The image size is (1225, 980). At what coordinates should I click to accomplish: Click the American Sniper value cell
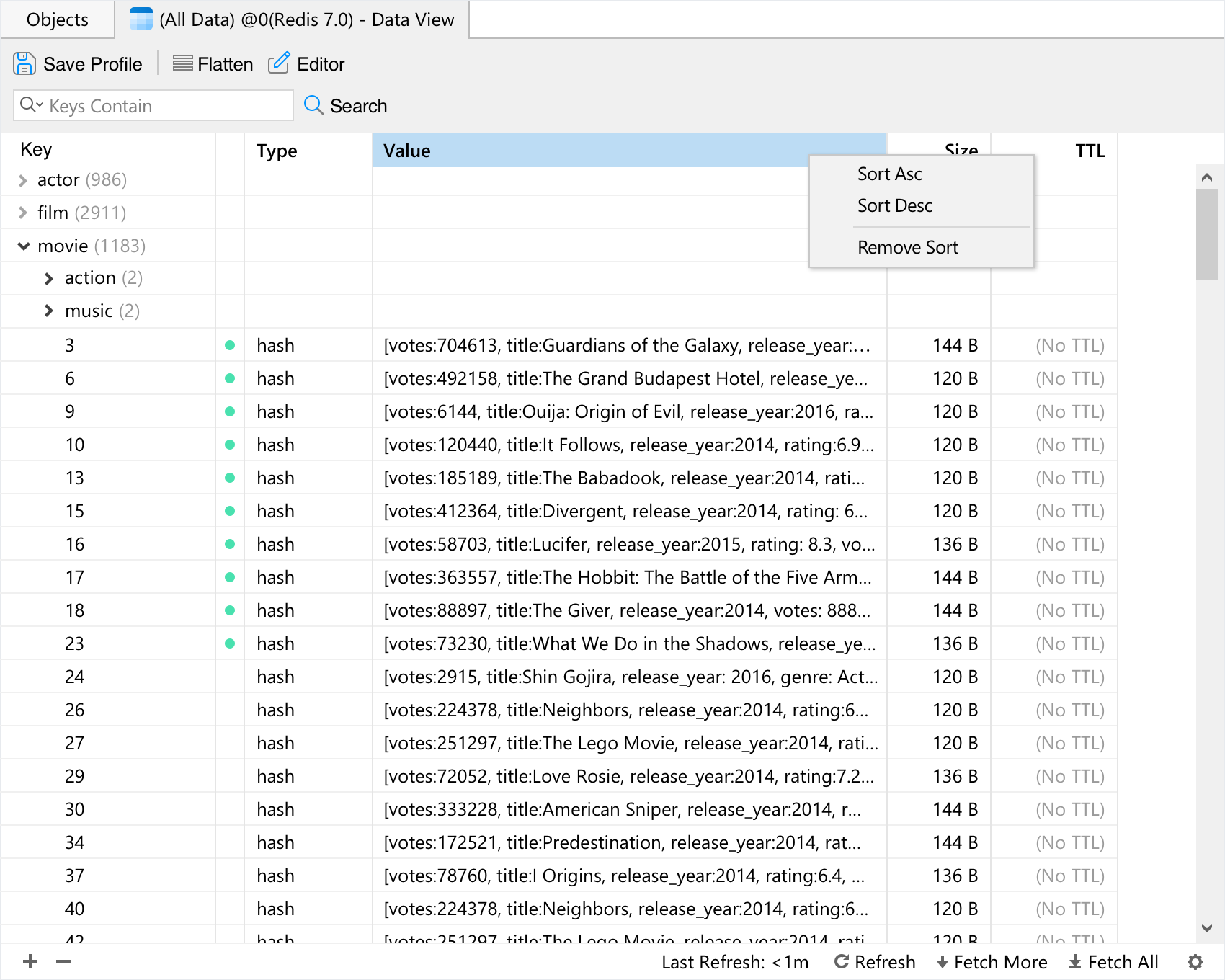click(629, 809)
